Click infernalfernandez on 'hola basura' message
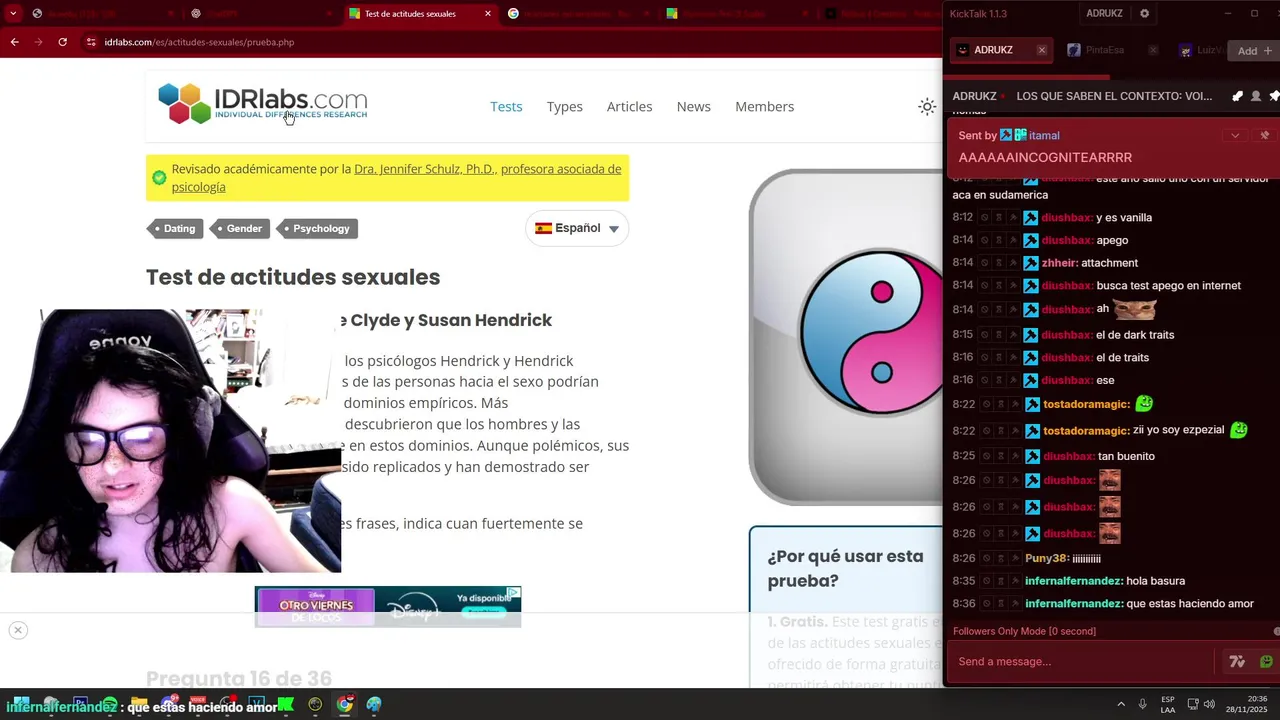This screenshot has width=1280, height=720. tap(1073, 581)
